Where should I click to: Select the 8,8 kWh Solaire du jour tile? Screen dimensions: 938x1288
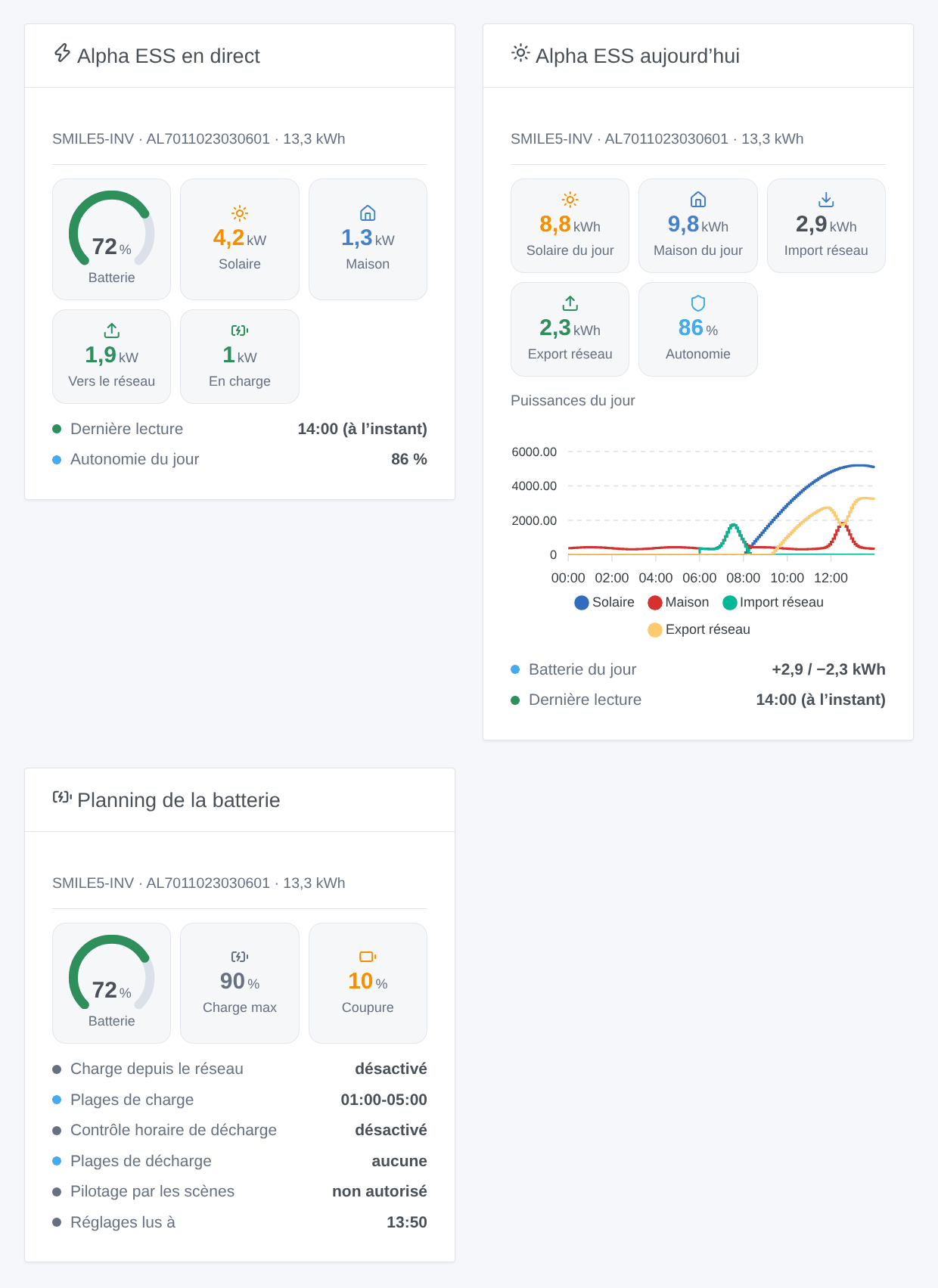(570, 225)
